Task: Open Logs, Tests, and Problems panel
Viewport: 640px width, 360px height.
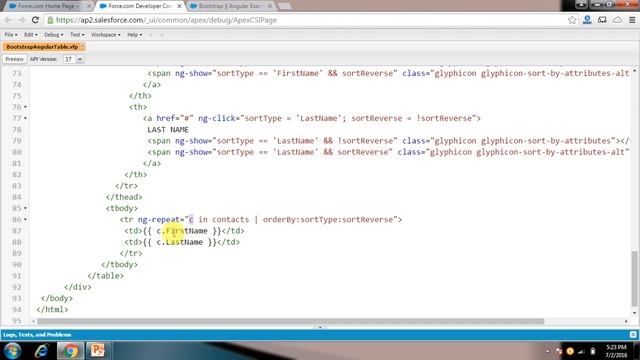Action: coord(37,335)
